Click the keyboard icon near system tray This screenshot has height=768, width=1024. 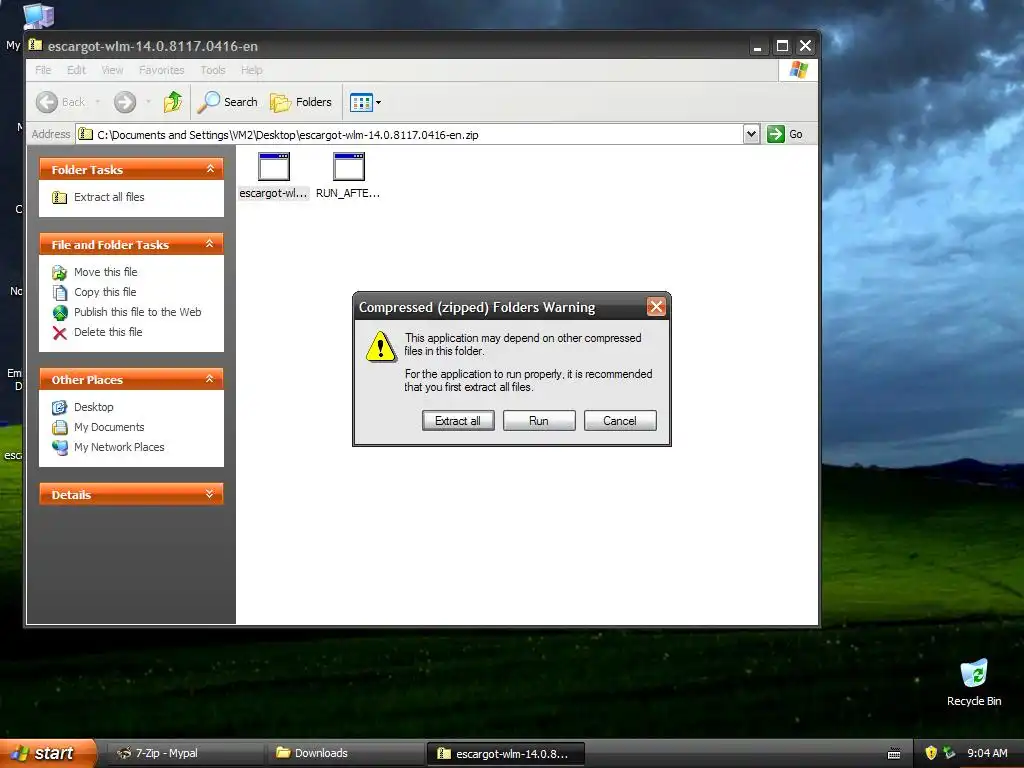[894, 754]
